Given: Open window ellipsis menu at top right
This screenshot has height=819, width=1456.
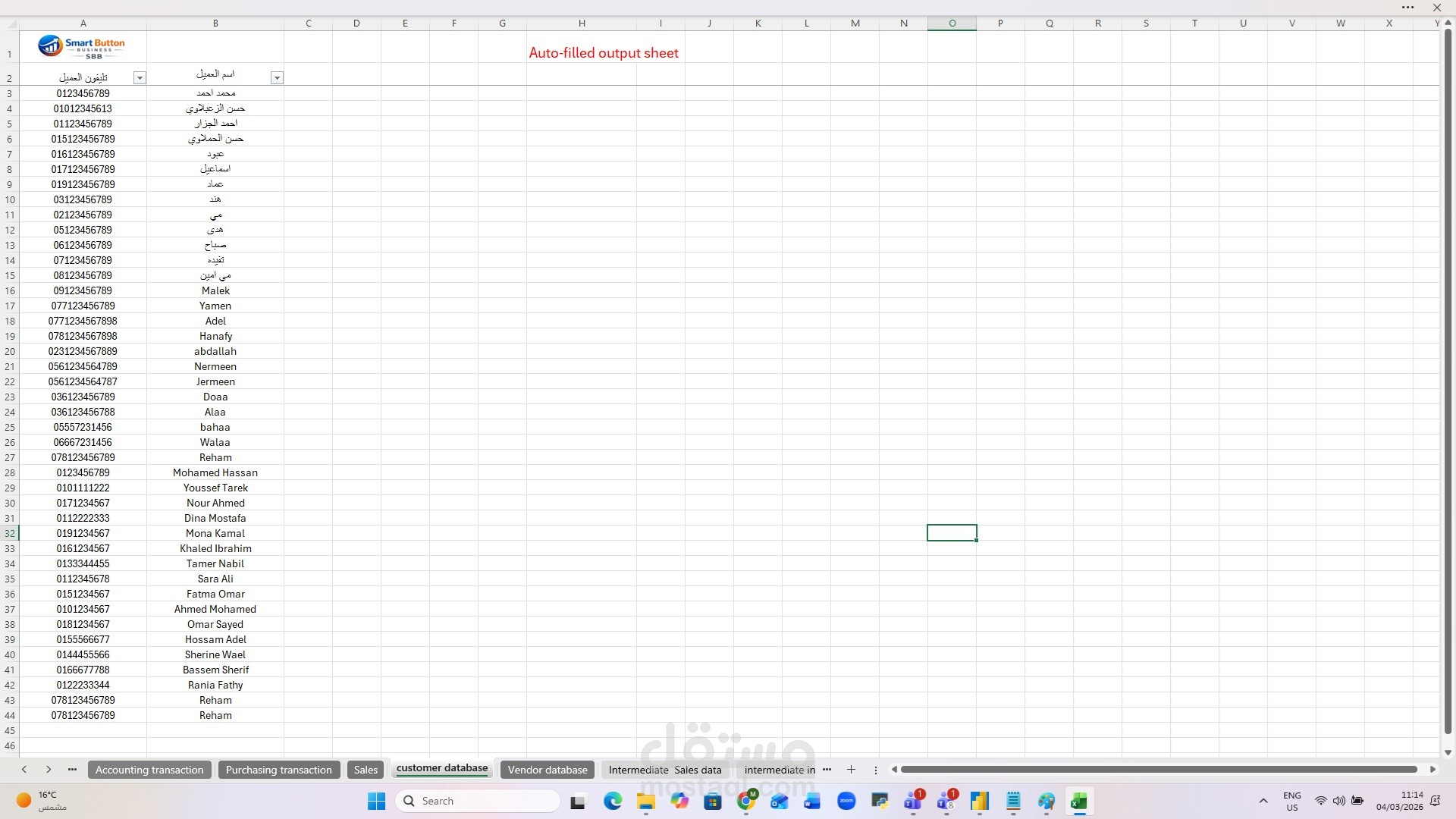Looking at the screenshot, I should (1407, 8).
